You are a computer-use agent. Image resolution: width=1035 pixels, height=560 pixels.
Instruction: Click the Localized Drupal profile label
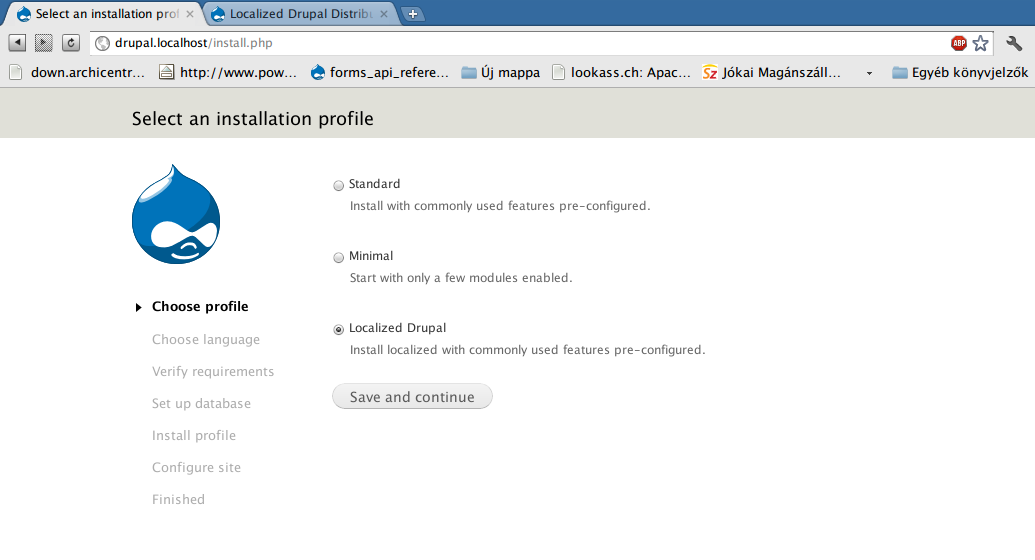pyautogui.click(x=397, y=328)
